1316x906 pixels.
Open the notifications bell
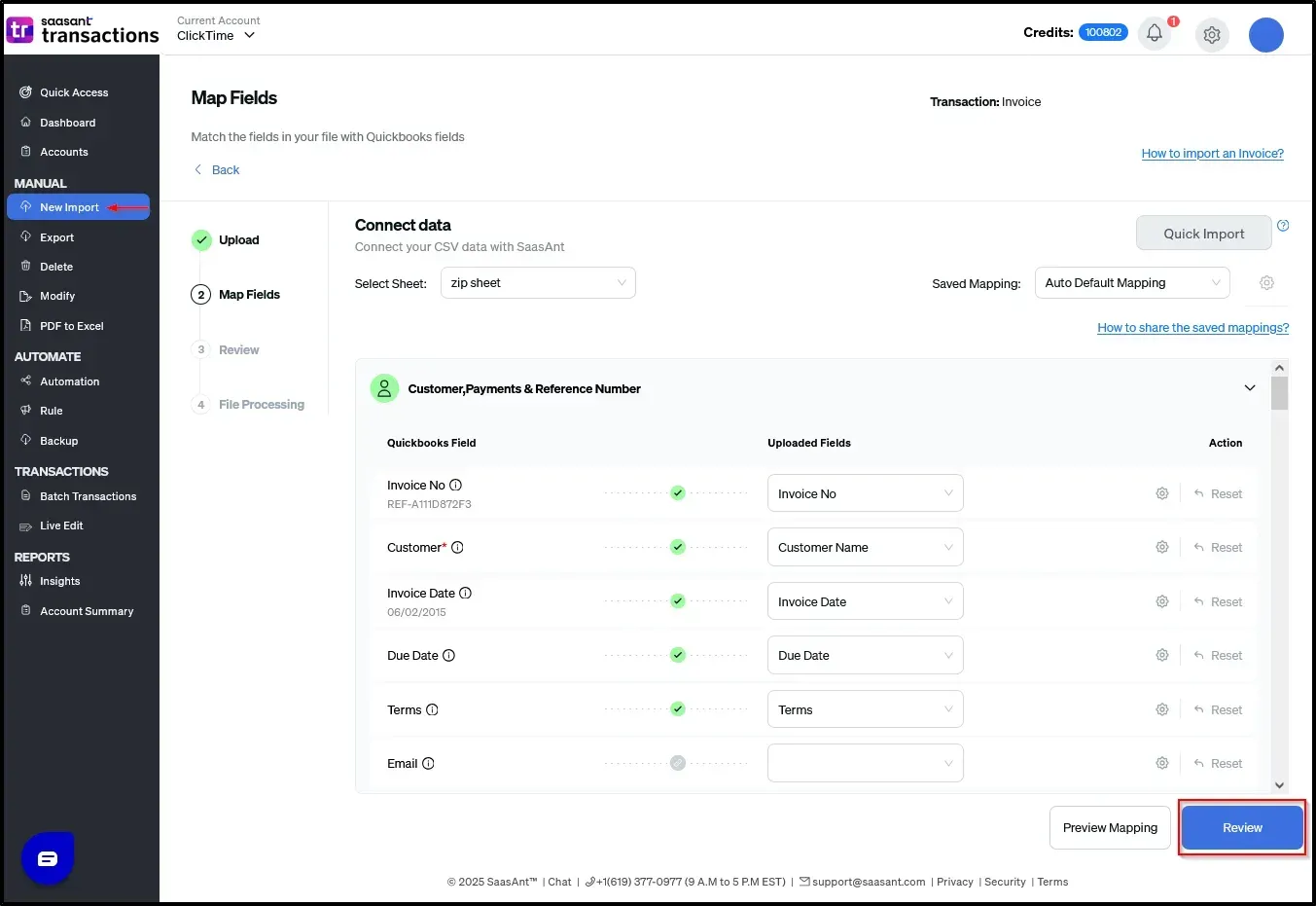1155,34
